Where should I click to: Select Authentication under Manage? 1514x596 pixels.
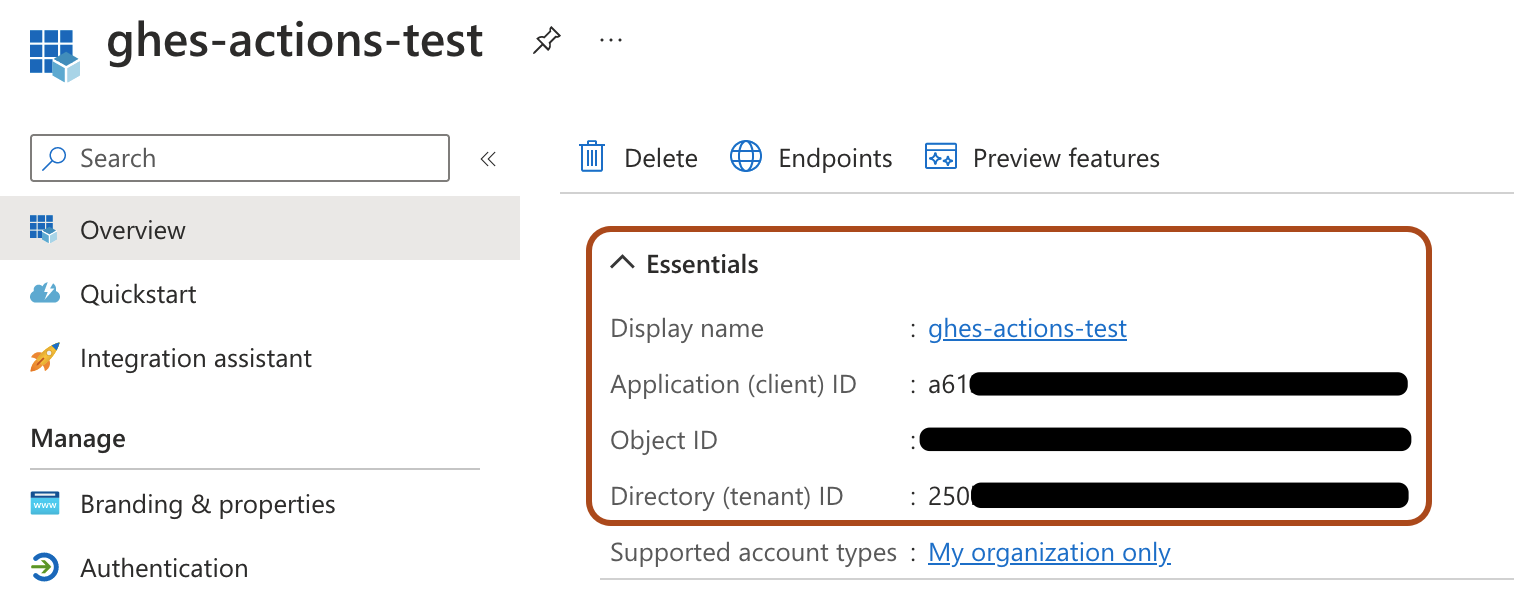coord(164,568)
